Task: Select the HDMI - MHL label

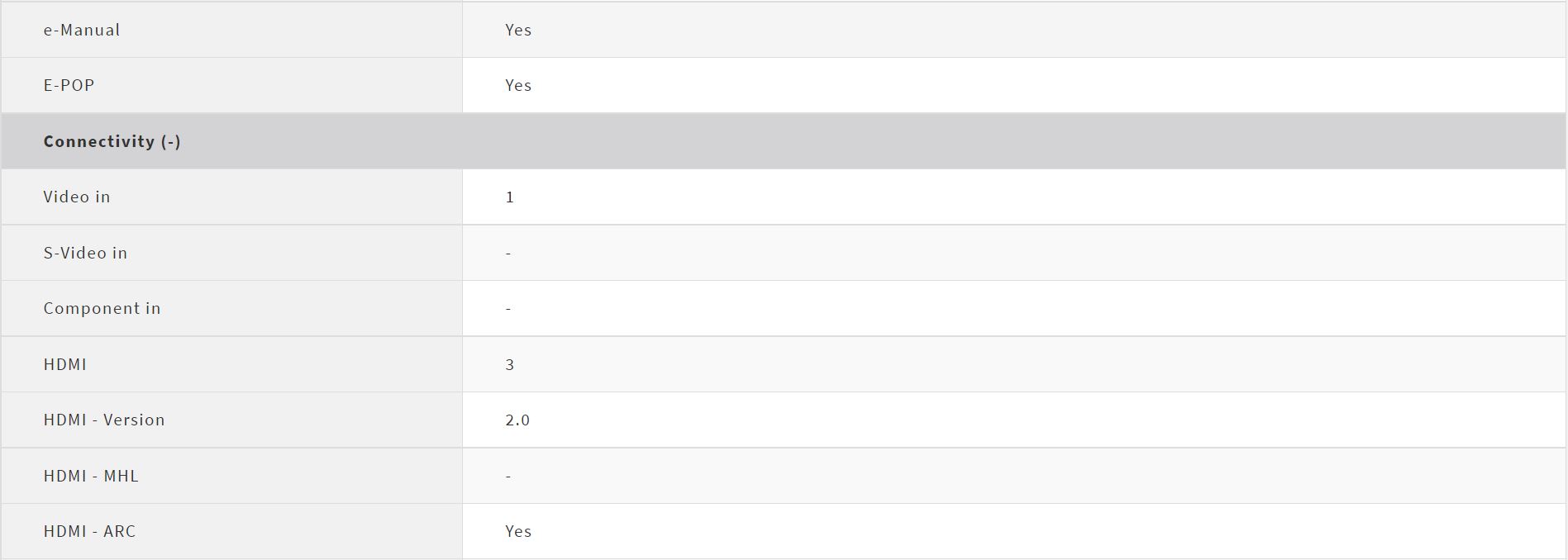Action: click(x=91, y=476)
